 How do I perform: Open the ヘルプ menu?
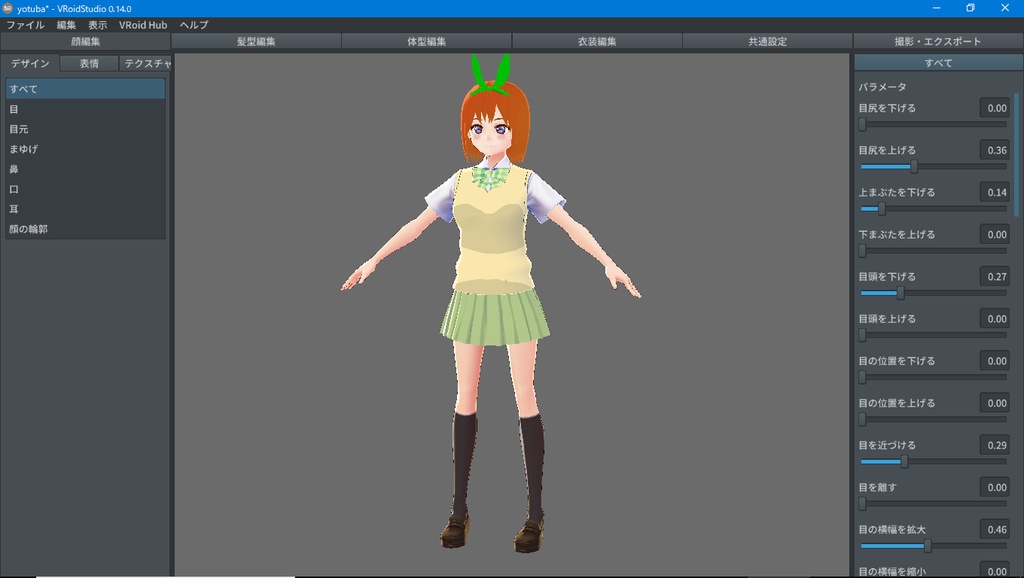(194, 25)
